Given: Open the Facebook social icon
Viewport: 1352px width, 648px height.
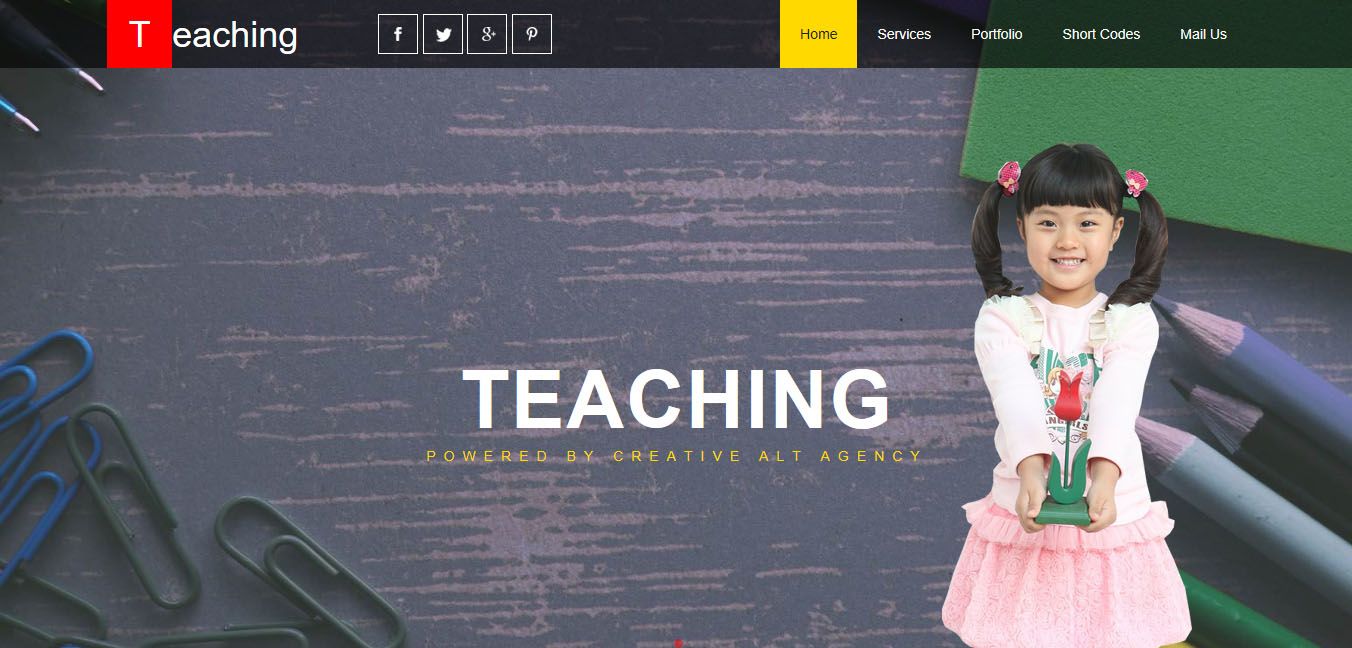Looking at the screenshot, I should (x=397, y=34).
